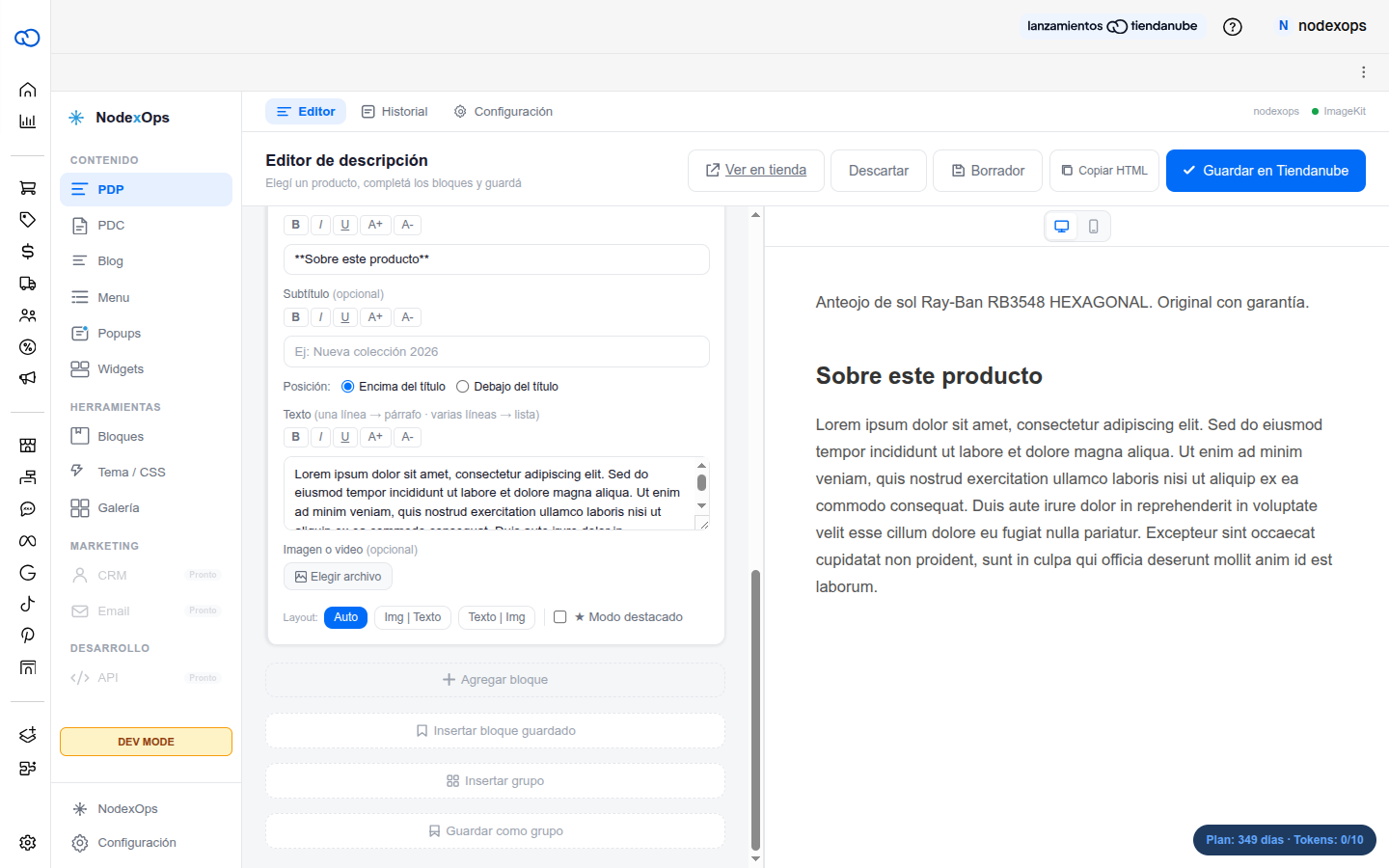Viewport: 1389px width, 868px height.
Task: Open the Google G channel icon
Action: pyautogui.click(x=27, y=573)
